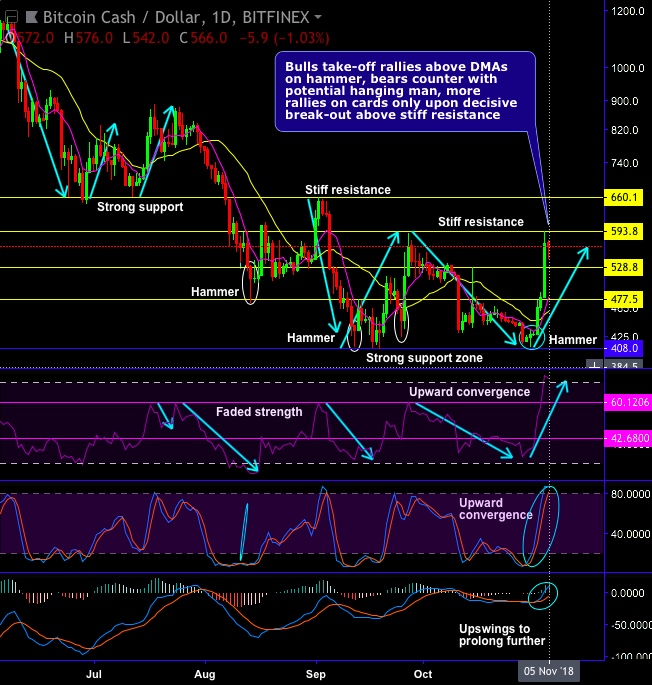Click the Oct label on the time axis
Image resolution: width=652 pixels, height=685 pixels.
423,674
